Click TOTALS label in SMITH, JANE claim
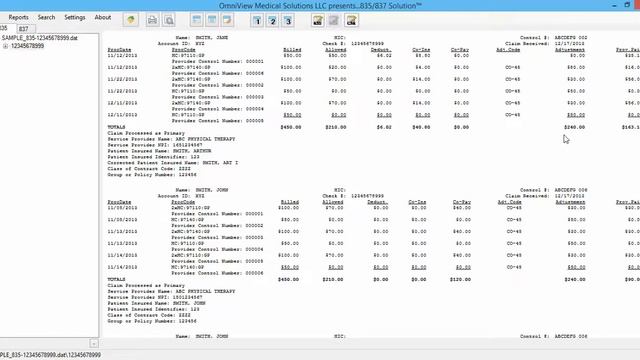The height and width of the screenshot is (360, 640). coord(116,127)
